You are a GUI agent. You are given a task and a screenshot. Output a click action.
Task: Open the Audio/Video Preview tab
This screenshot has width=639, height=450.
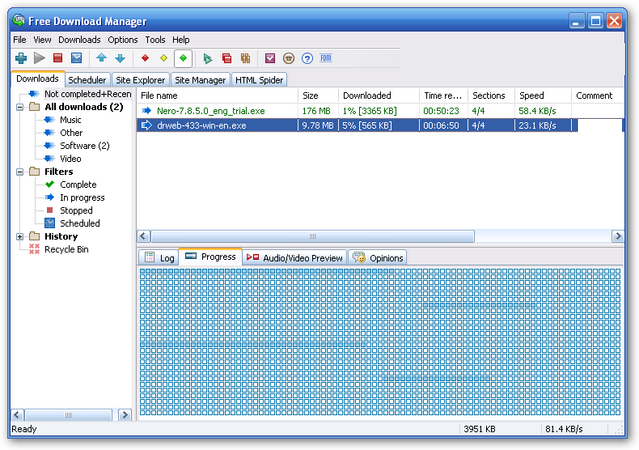pyautogui.click(x=295, y=258)
